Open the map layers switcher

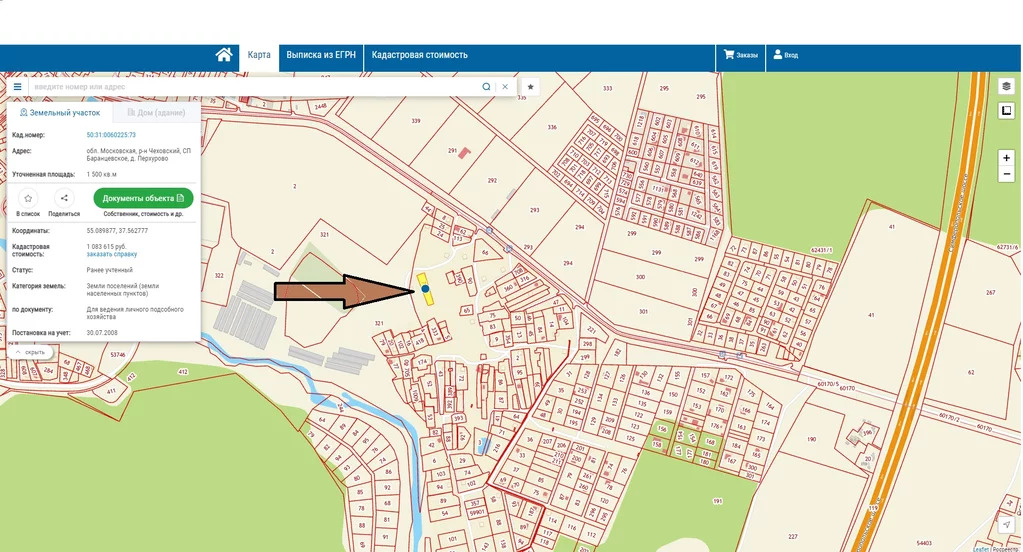pos(1006,86)
